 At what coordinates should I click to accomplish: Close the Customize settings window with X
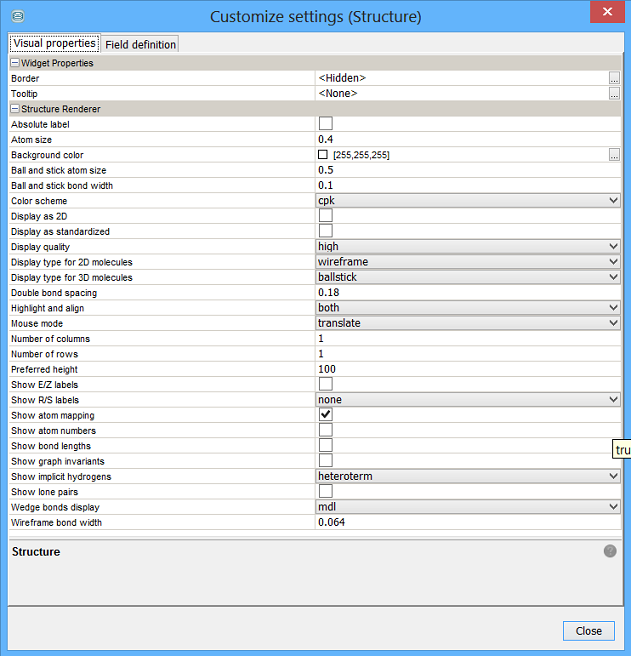pyautogui.click(x=606, y=14)
